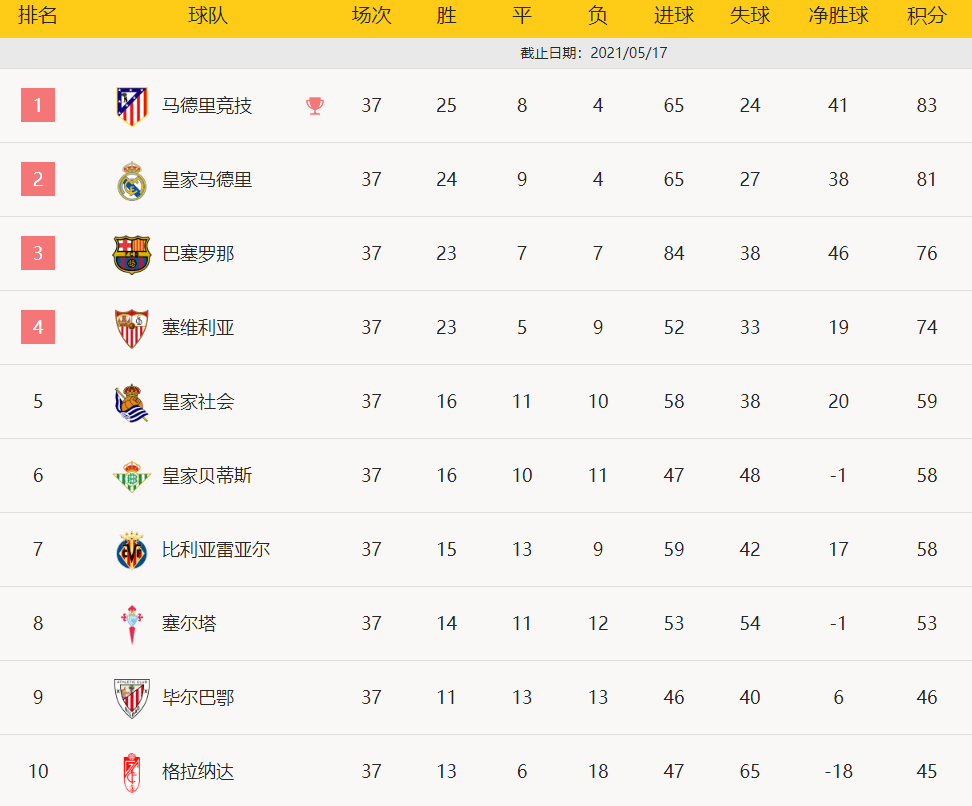The width and height of the screenshot is (972, 806).
Task: Click the Sevilla club crest
Action: (x=131, y=328)
